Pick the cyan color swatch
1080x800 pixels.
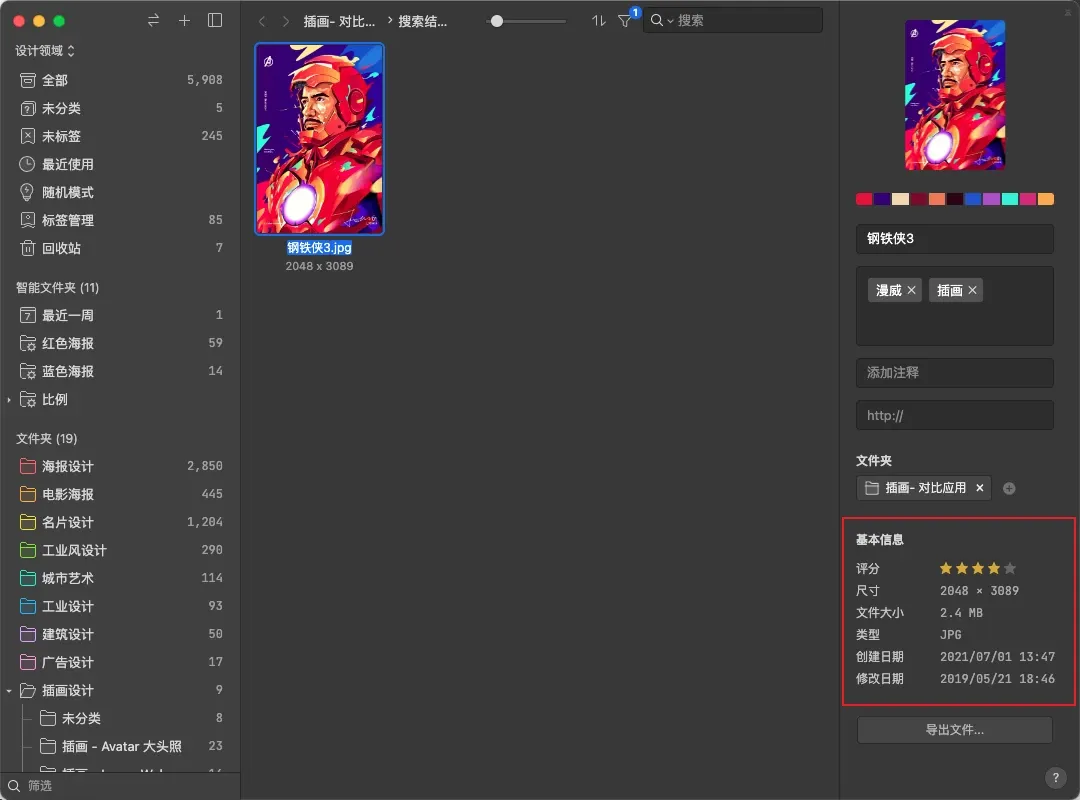tap(1010, 199)
